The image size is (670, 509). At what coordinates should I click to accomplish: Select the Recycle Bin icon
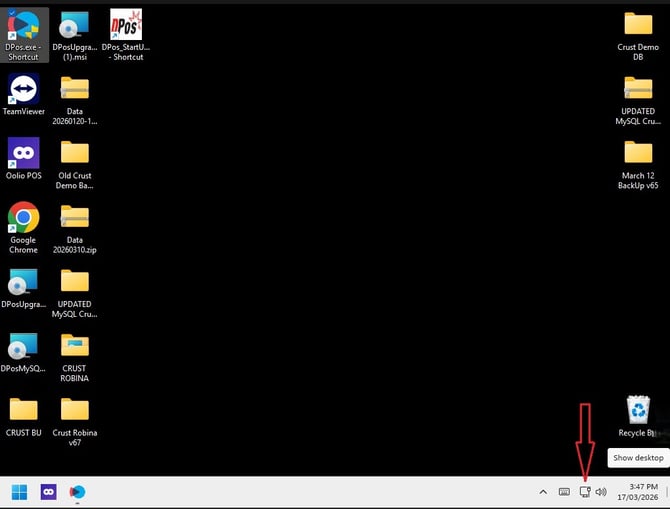pos(638,416)
